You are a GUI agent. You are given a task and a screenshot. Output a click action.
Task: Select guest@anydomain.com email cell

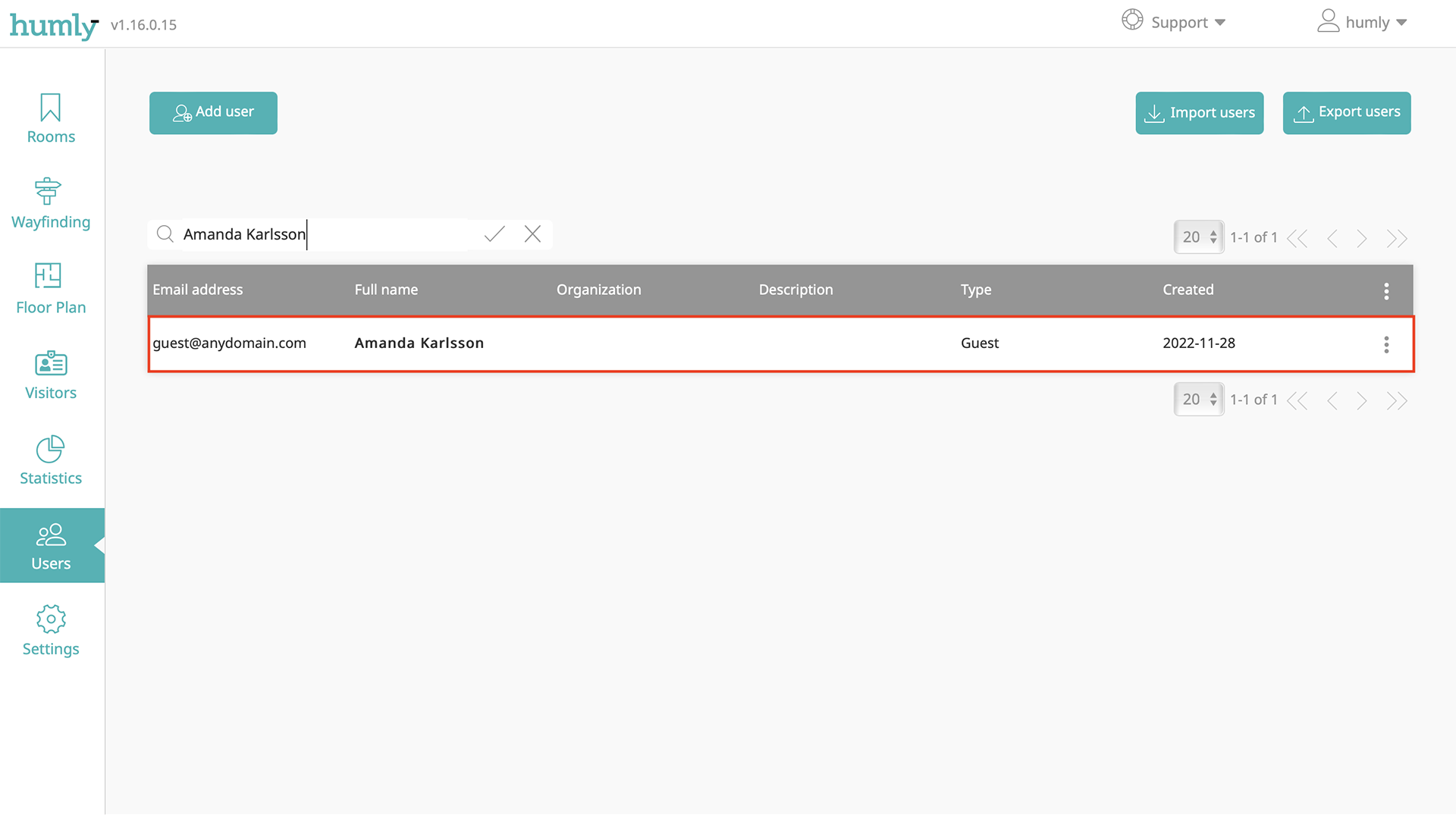coord(229,343)
